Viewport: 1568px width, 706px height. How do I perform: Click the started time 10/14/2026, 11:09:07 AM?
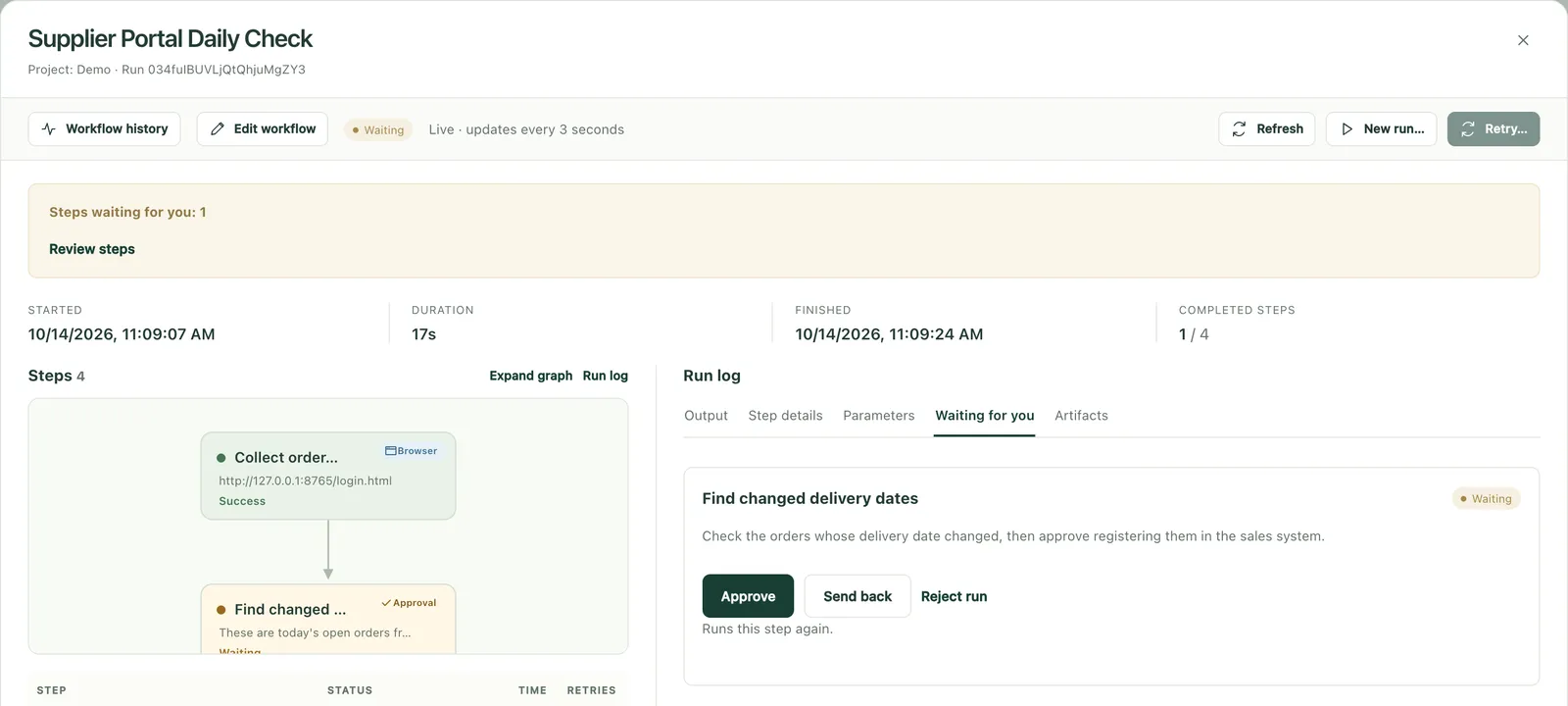122,334
